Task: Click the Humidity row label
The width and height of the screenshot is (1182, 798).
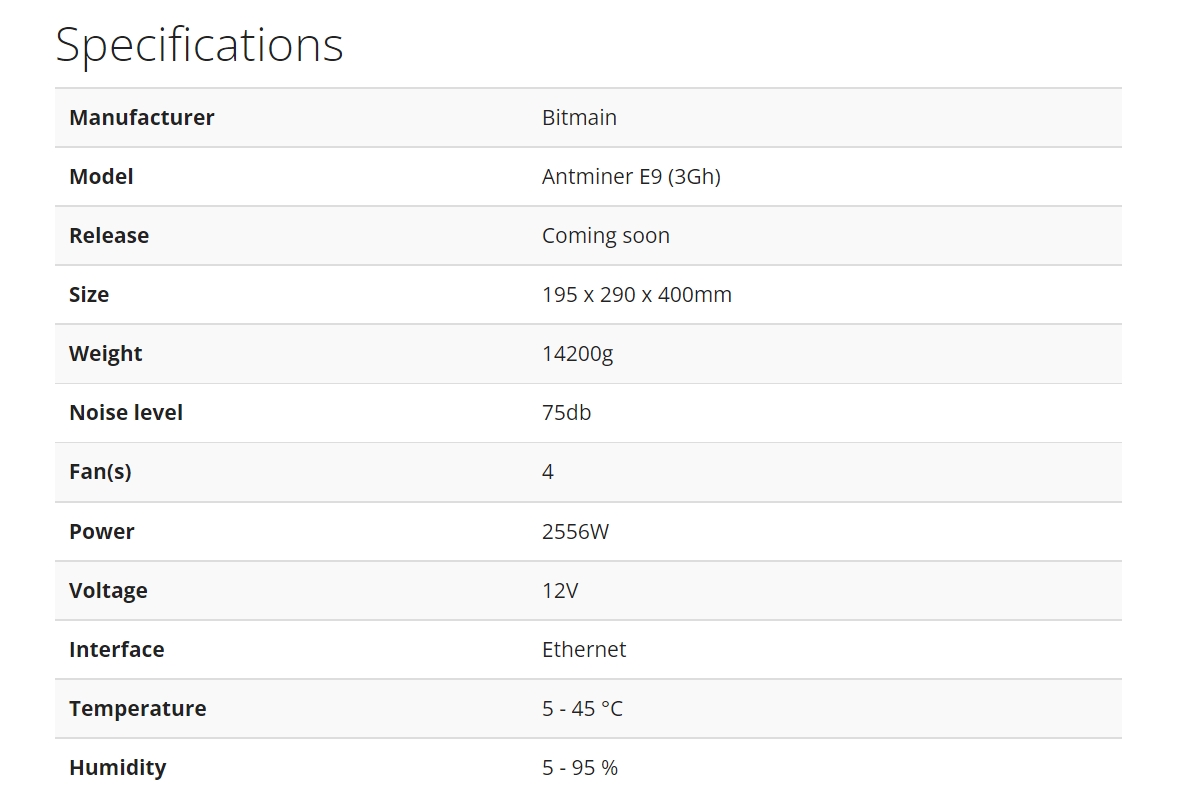Action: pyautogui.click(x=117, y=767)
